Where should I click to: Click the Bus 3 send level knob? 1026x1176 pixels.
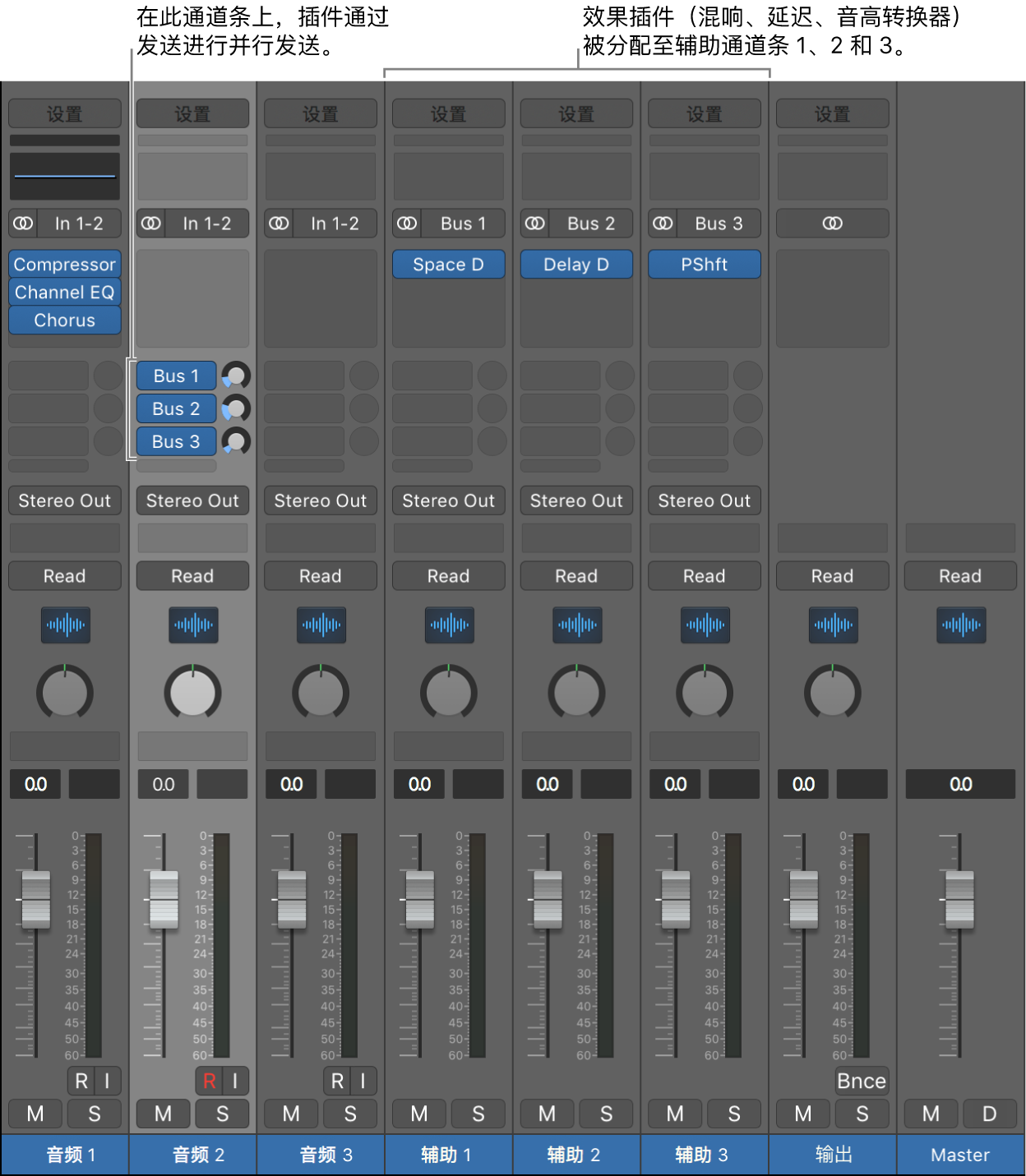[236, 441]
